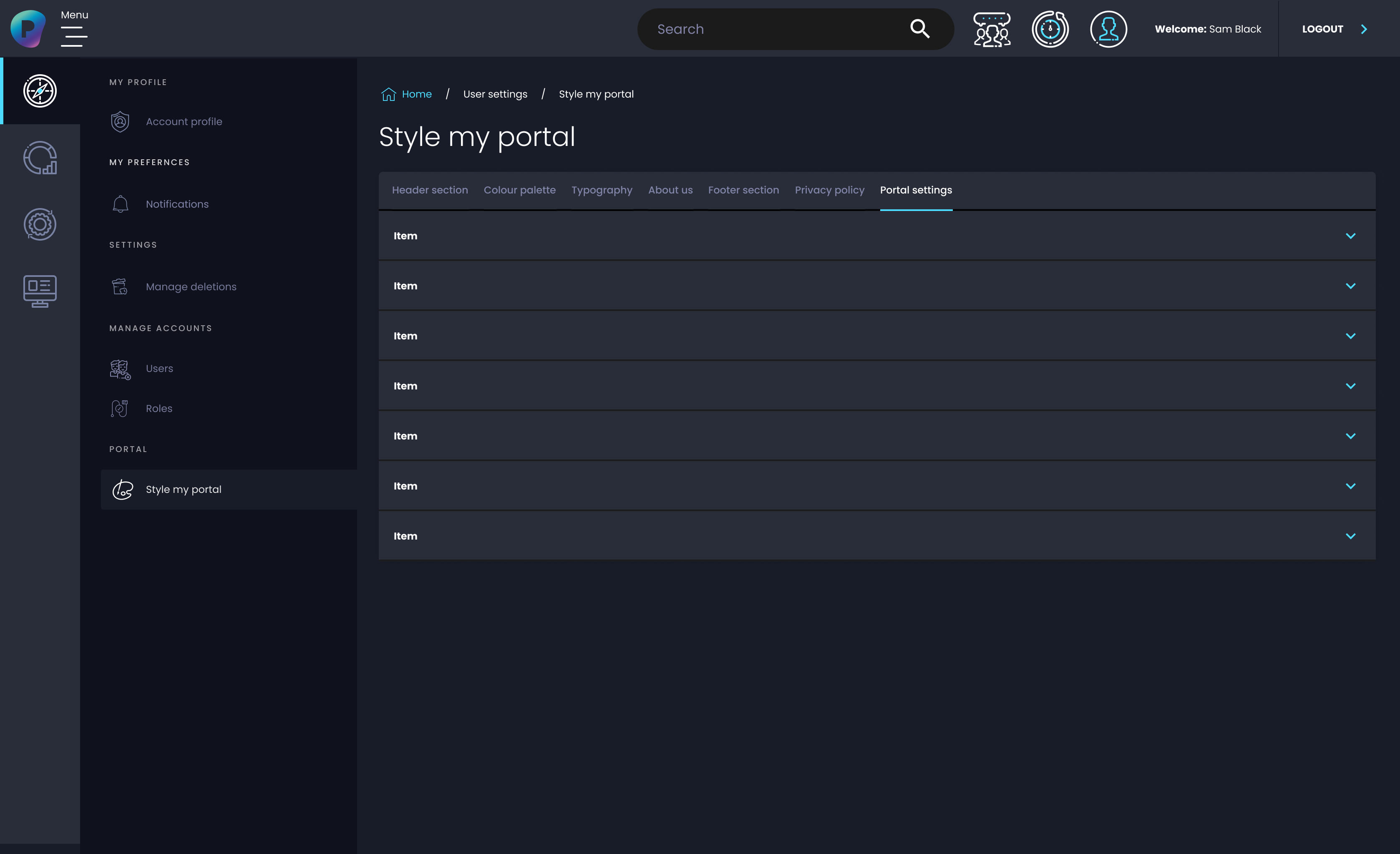Open the Typography tab
The height and width of the screenshot is (854, 1400).
[x=602, y=190]
